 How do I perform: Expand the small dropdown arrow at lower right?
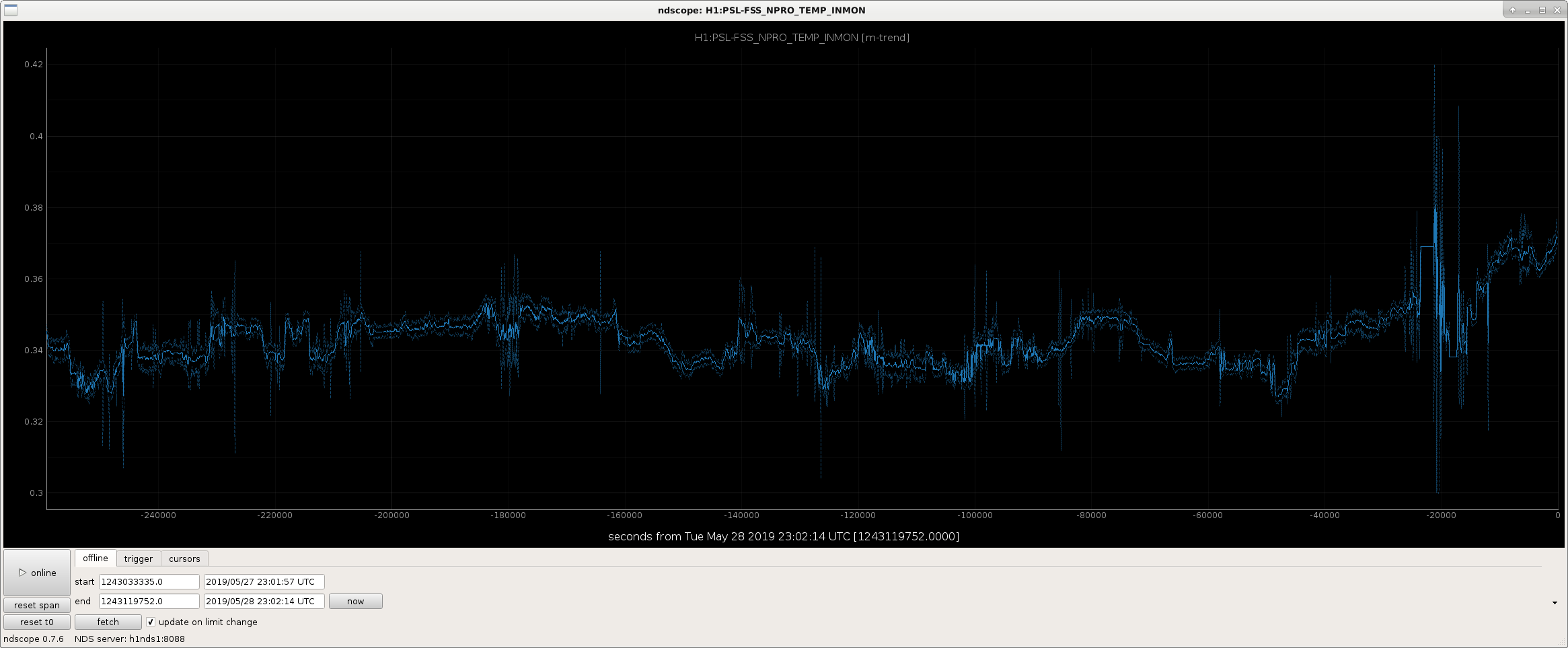click(x=1555, y=603)
